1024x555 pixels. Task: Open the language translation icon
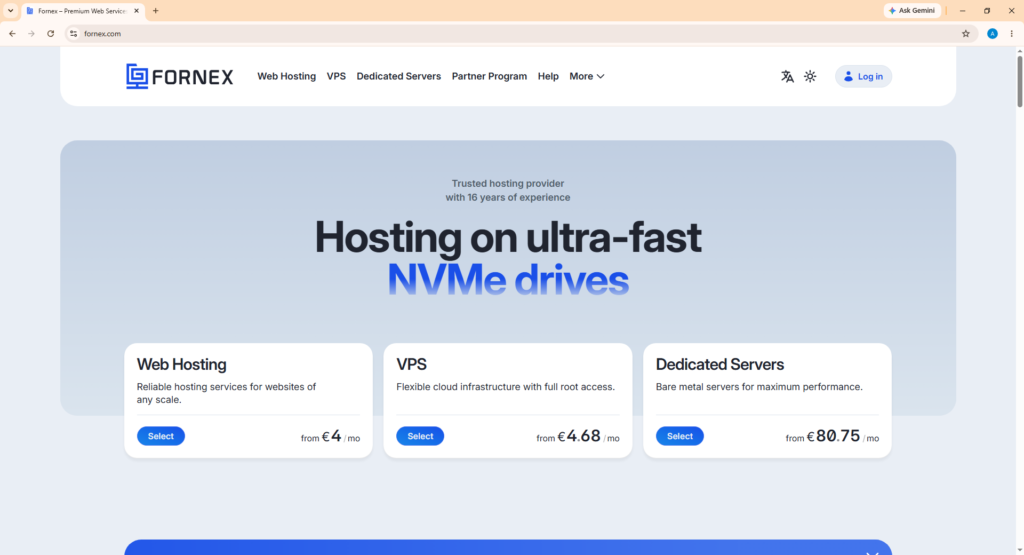coord(787,76)
